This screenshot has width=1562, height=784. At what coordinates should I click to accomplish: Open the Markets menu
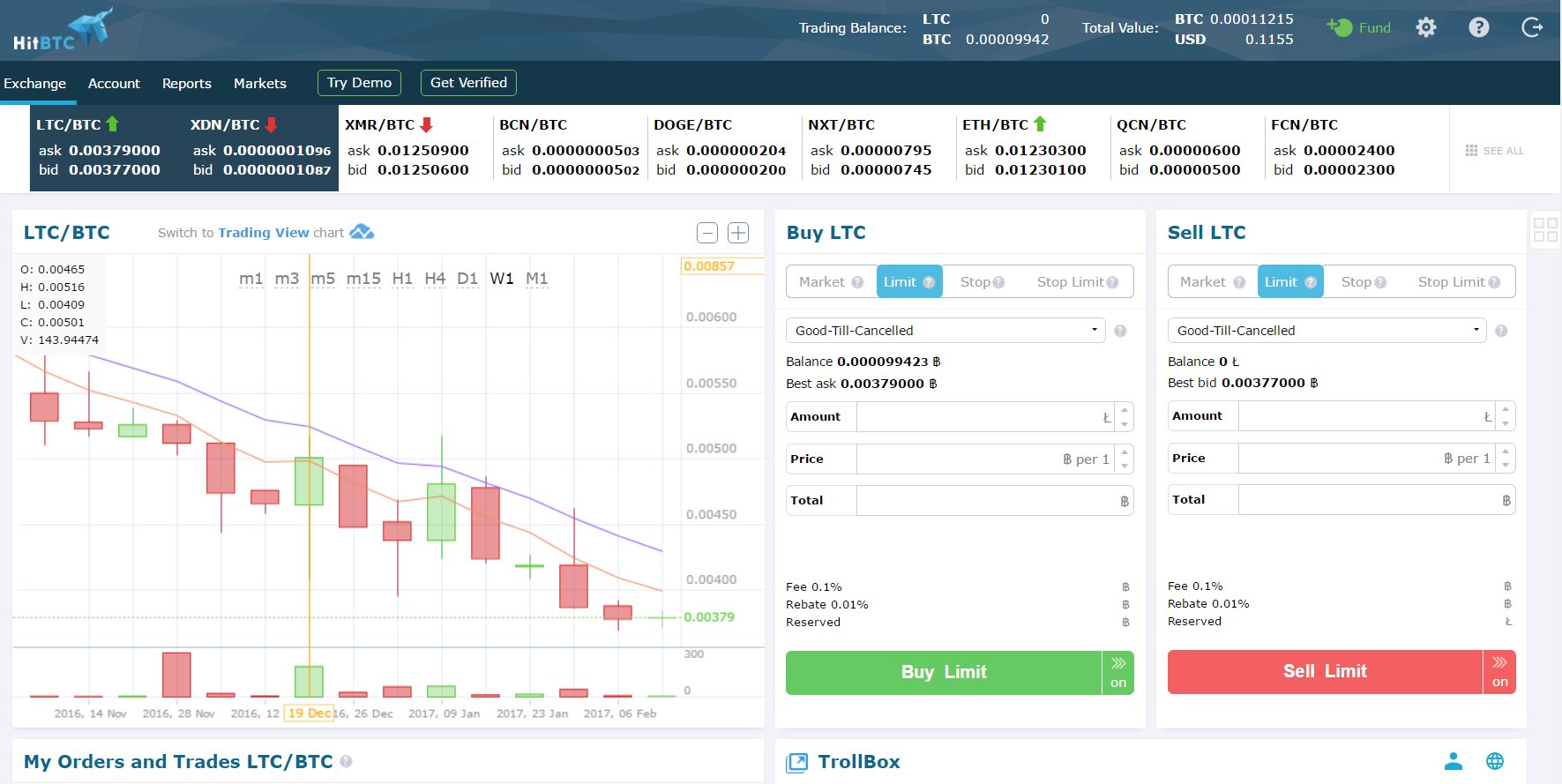(x=260, y=83)
